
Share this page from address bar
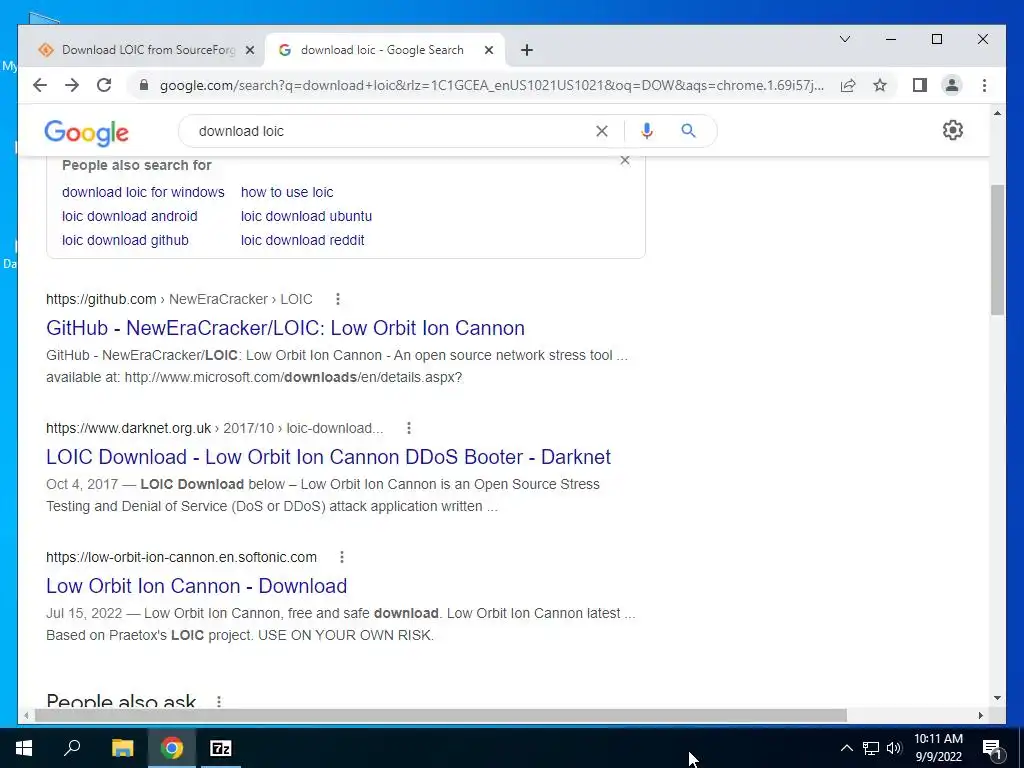click(x=848, y=86)
